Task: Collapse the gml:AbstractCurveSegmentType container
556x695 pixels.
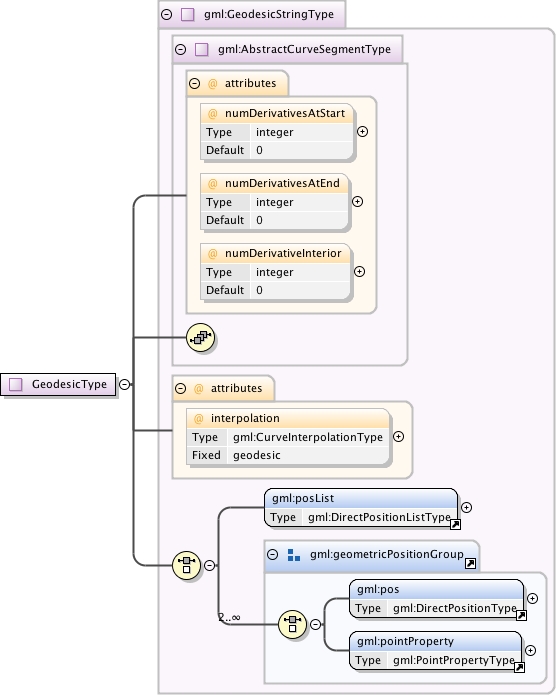Action: pos(180,49)
